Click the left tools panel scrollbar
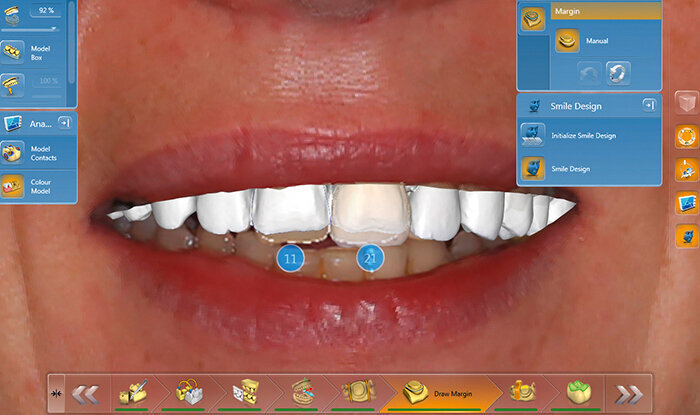The height and width of the screenshot is (415, 700). (71, 43)
